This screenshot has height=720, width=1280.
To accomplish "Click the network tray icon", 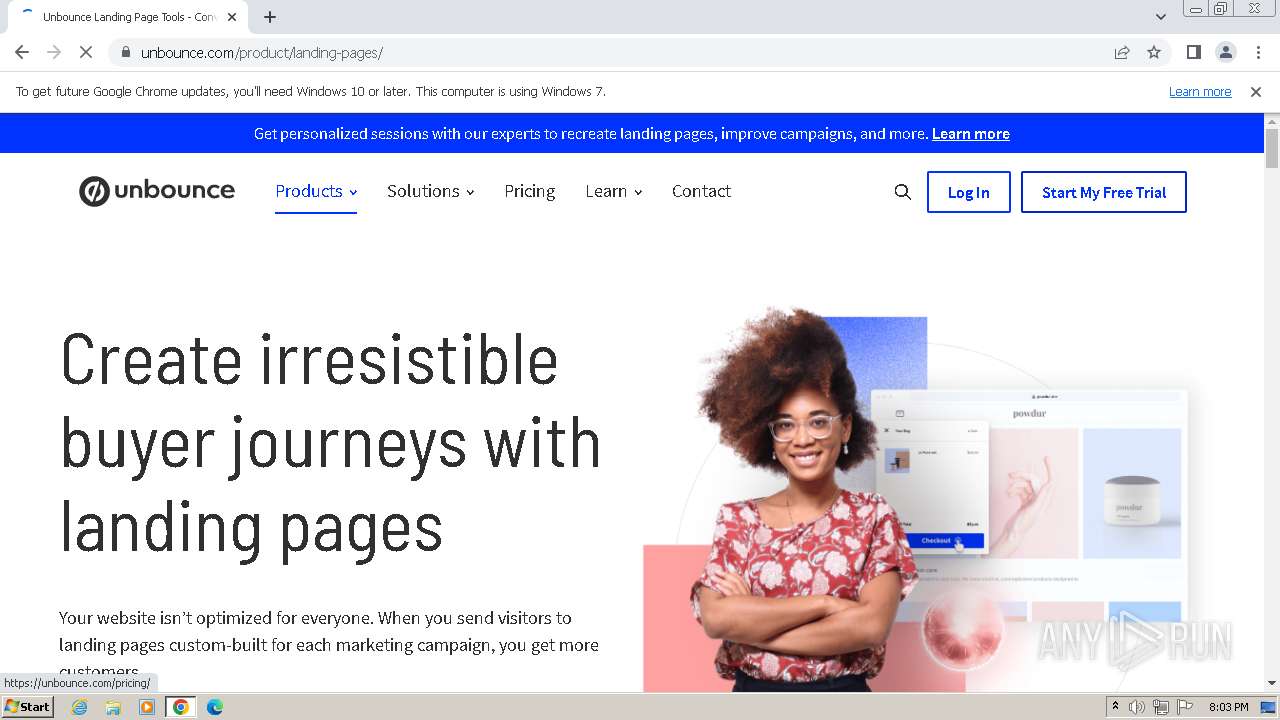I will (1161, 707).
